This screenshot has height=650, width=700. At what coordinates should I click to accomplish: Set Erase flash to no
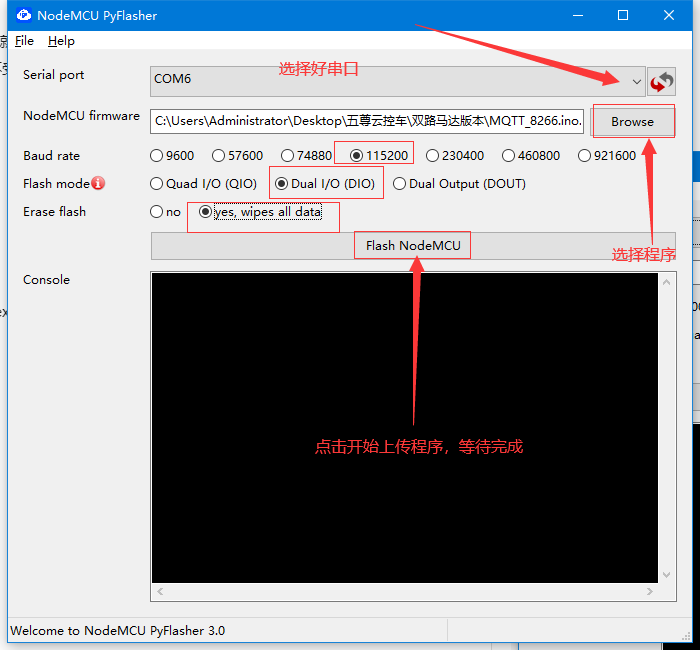[165, 212]
